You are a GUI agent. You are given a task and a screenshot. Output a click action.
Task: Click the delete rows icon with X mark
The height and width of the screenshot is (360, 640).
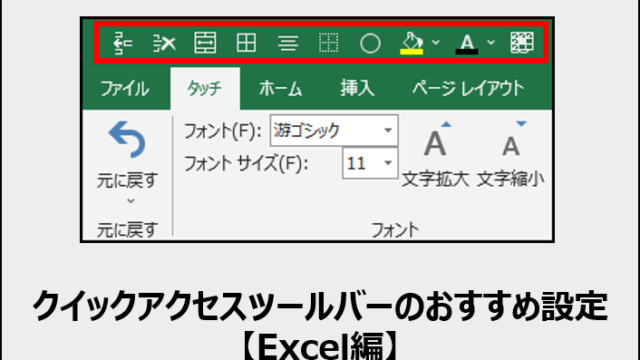[164, 43]
